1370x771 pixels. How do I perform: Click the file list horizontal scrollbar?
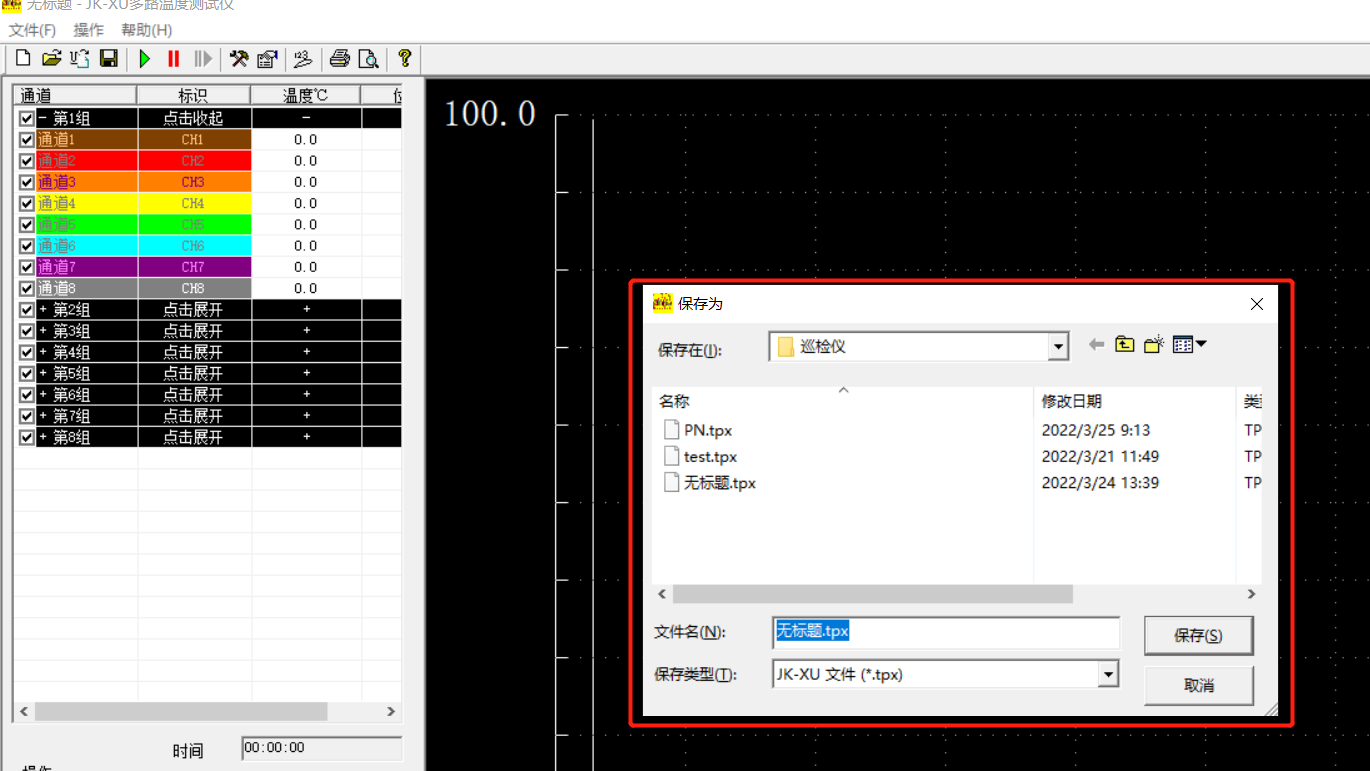pos(872,594)
